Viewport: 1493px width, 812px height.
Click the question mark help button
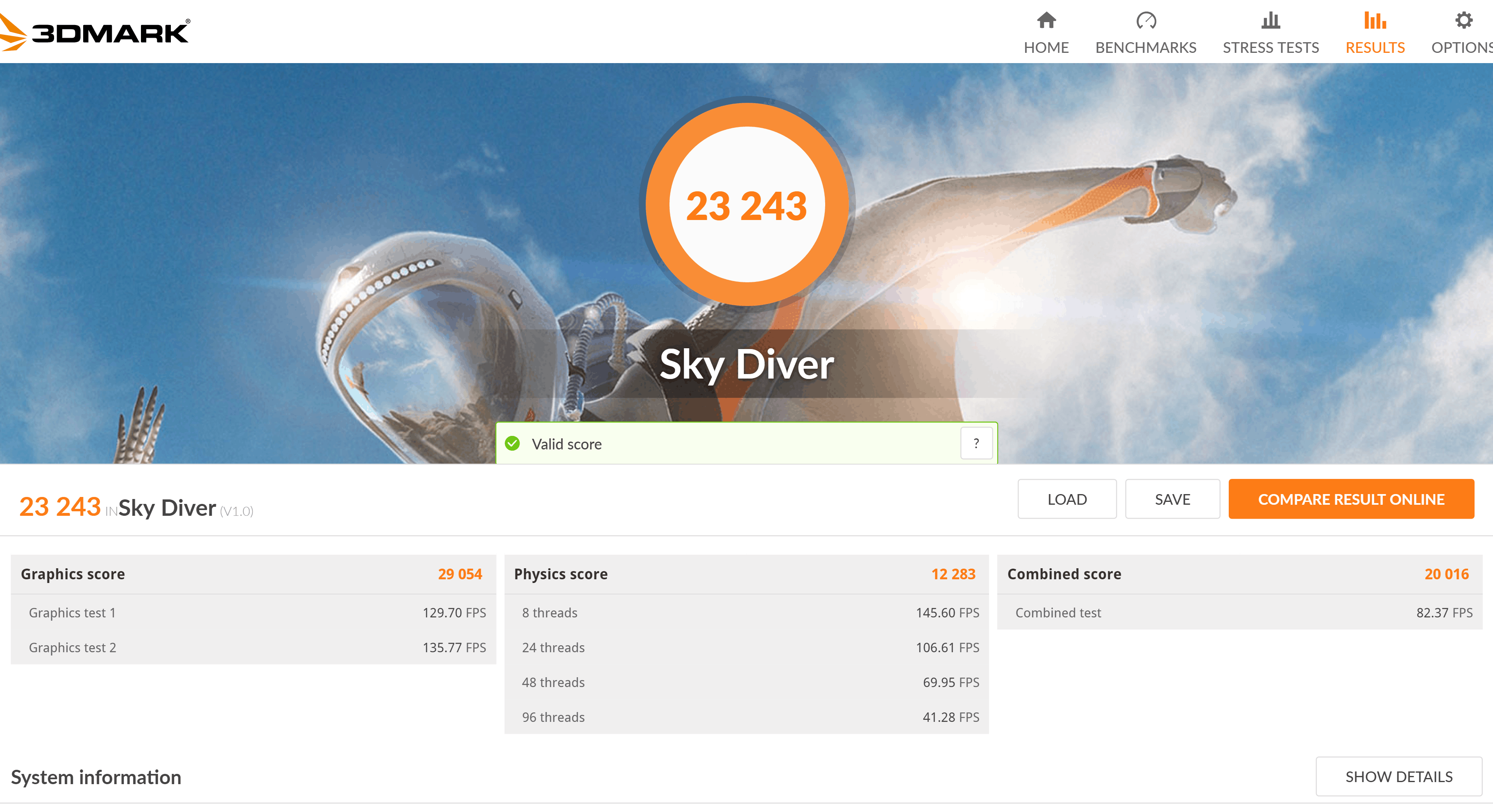977,444
